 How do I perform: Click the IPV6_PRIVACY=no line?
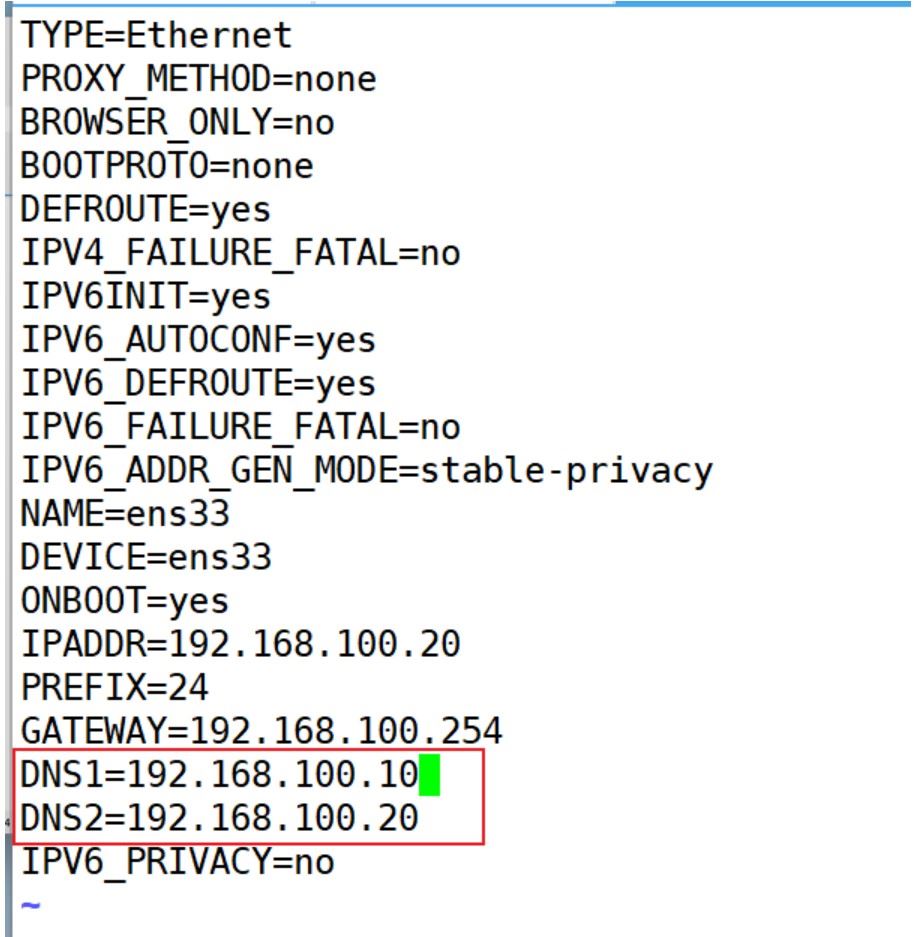coord(177,862)
